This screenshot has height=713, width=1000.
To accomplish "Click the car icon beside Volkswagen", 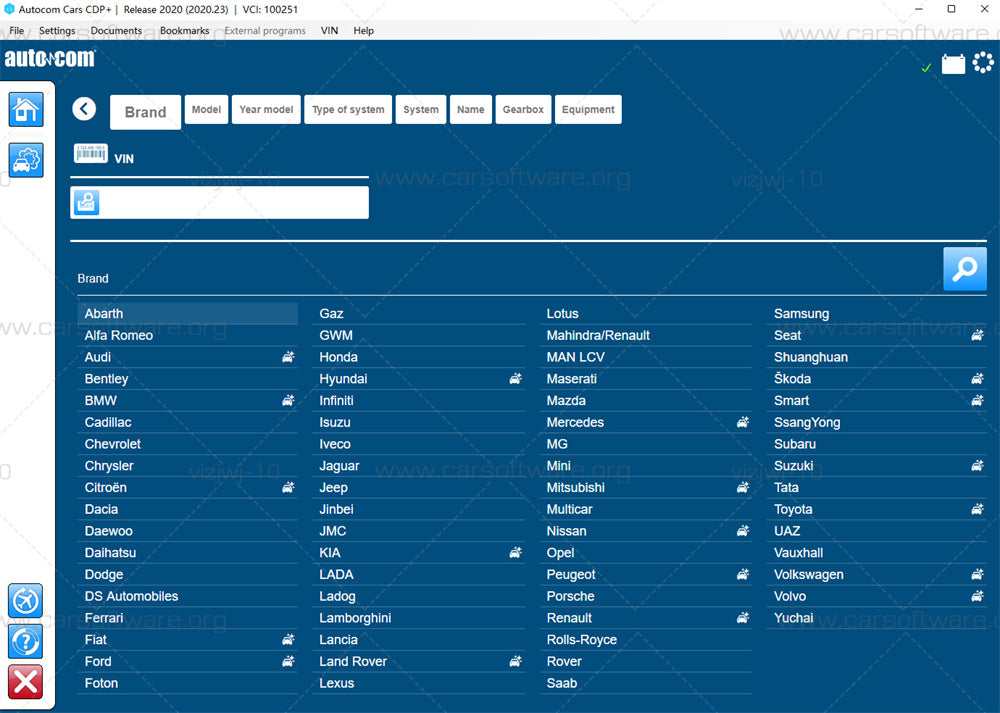I will click(977, 575).
